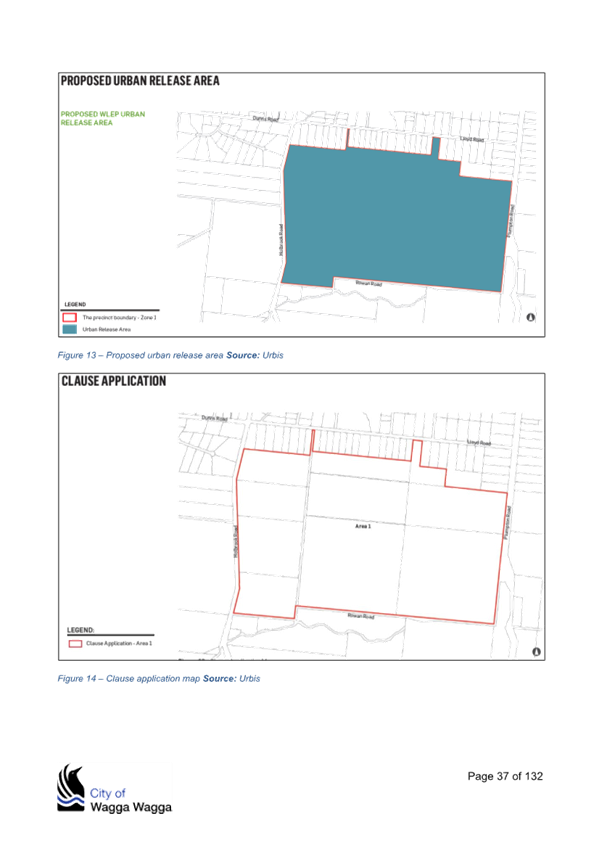Click the City of Wagga Wagga crow logo
The height and width of the screenshot is (848, 599).
tap(71, 787)
